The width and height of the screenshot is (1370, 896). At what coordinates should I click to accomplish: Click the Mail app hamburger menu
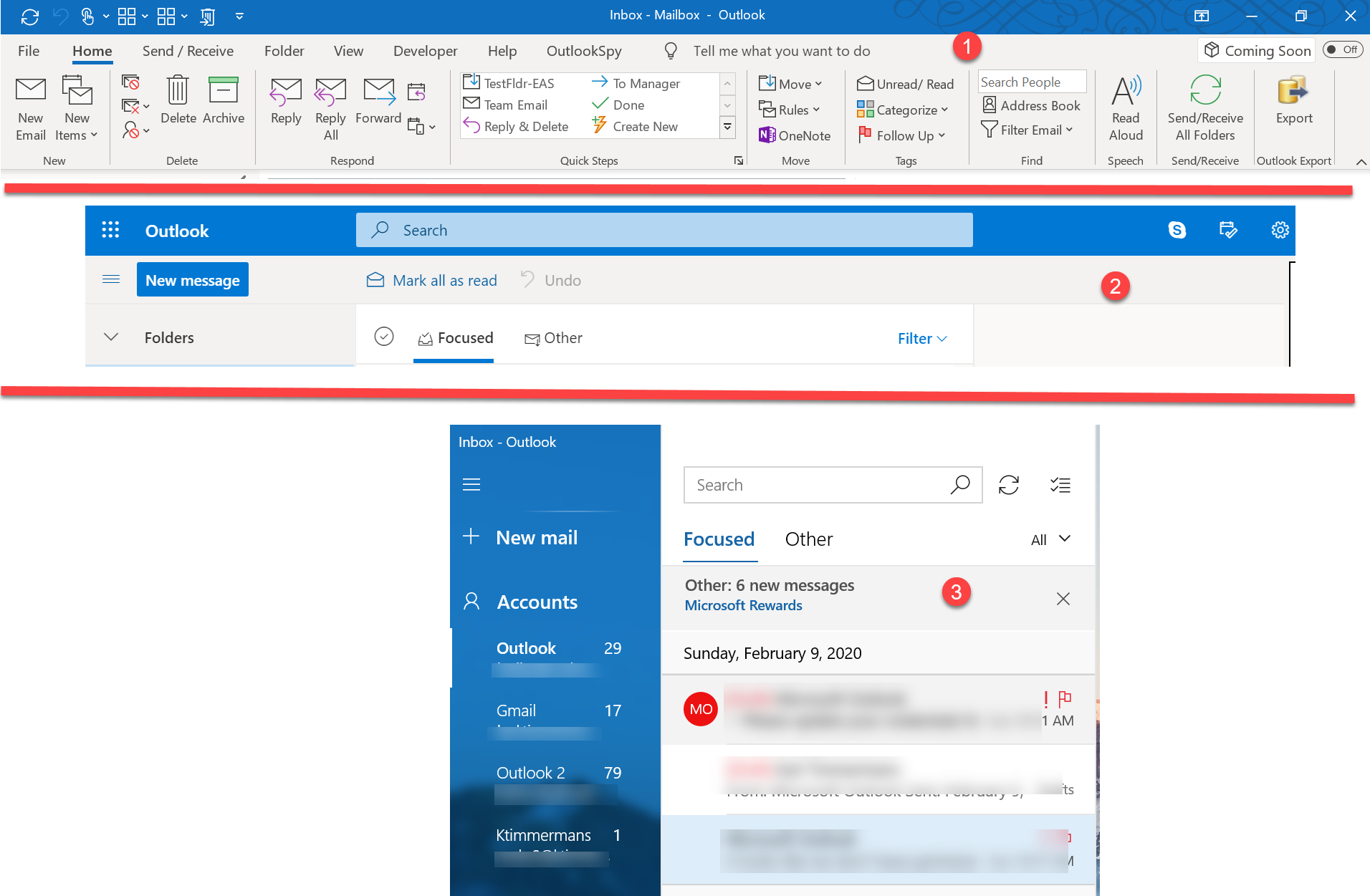(471, 485)
